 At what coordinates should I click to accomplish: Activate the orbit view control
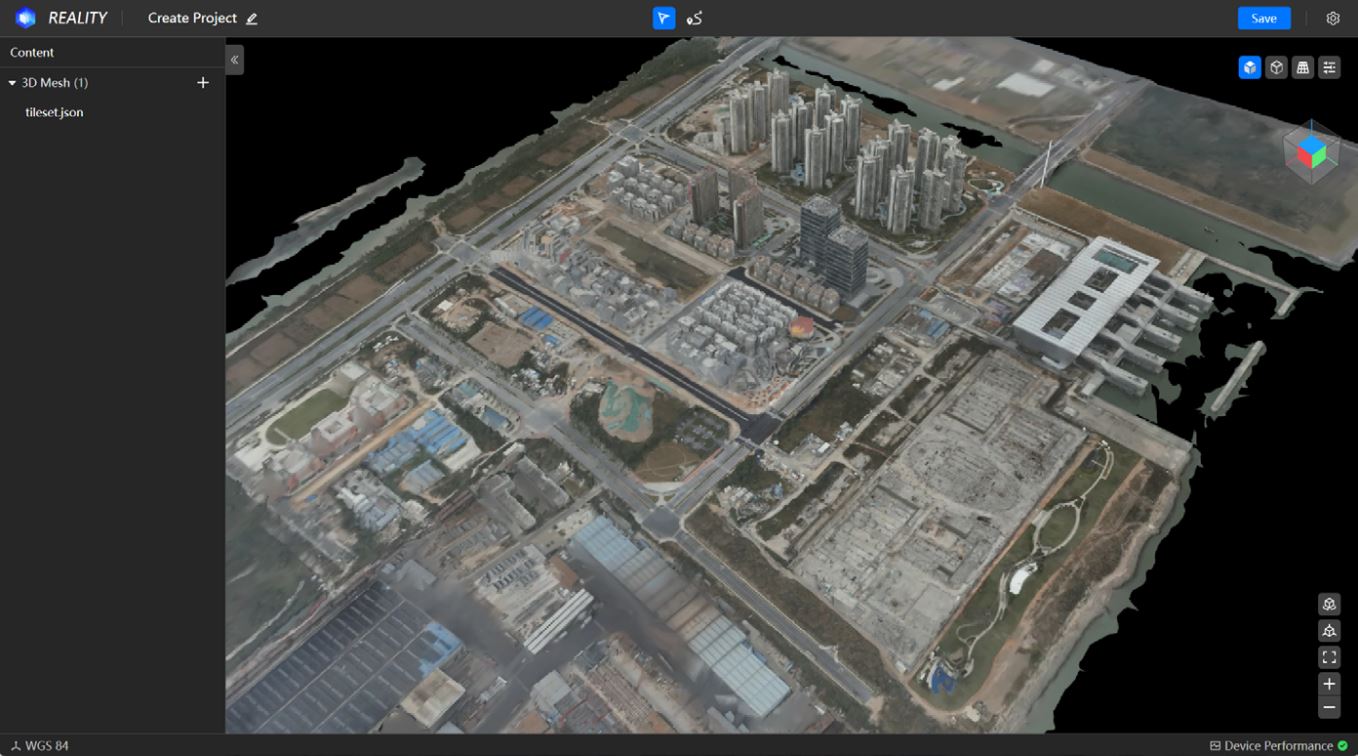tap(1329, 604)
